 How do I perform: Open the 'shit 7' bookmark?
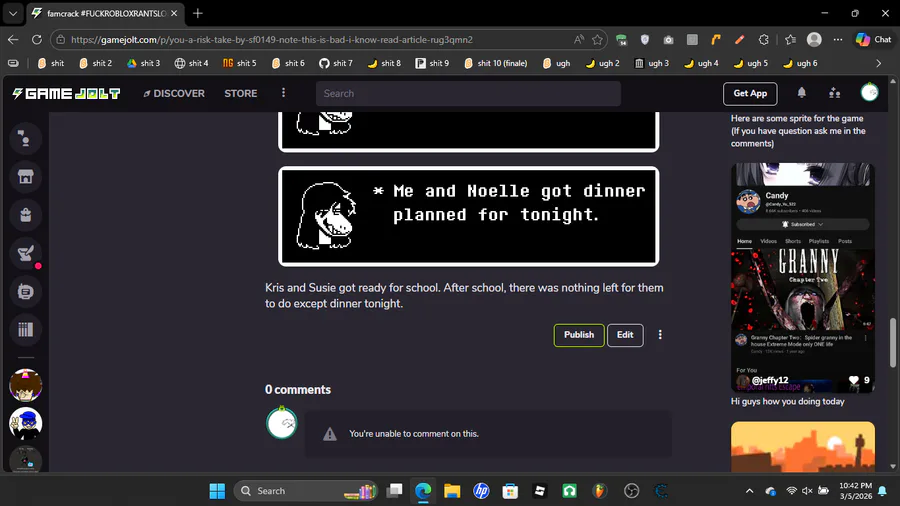click(336, 63)
